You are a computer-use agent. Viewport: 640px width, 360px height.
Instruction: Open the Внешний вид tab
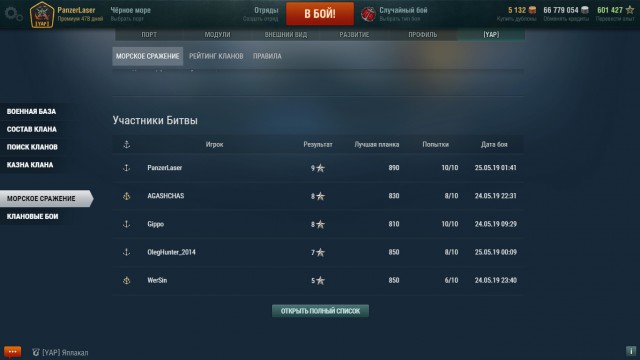(286, 35)
